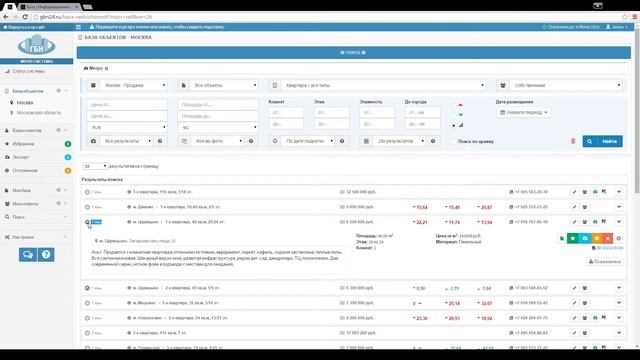Click the flag icon on the м. Царицыно 1-к row
640x360 pixels.
pos(604,222)
